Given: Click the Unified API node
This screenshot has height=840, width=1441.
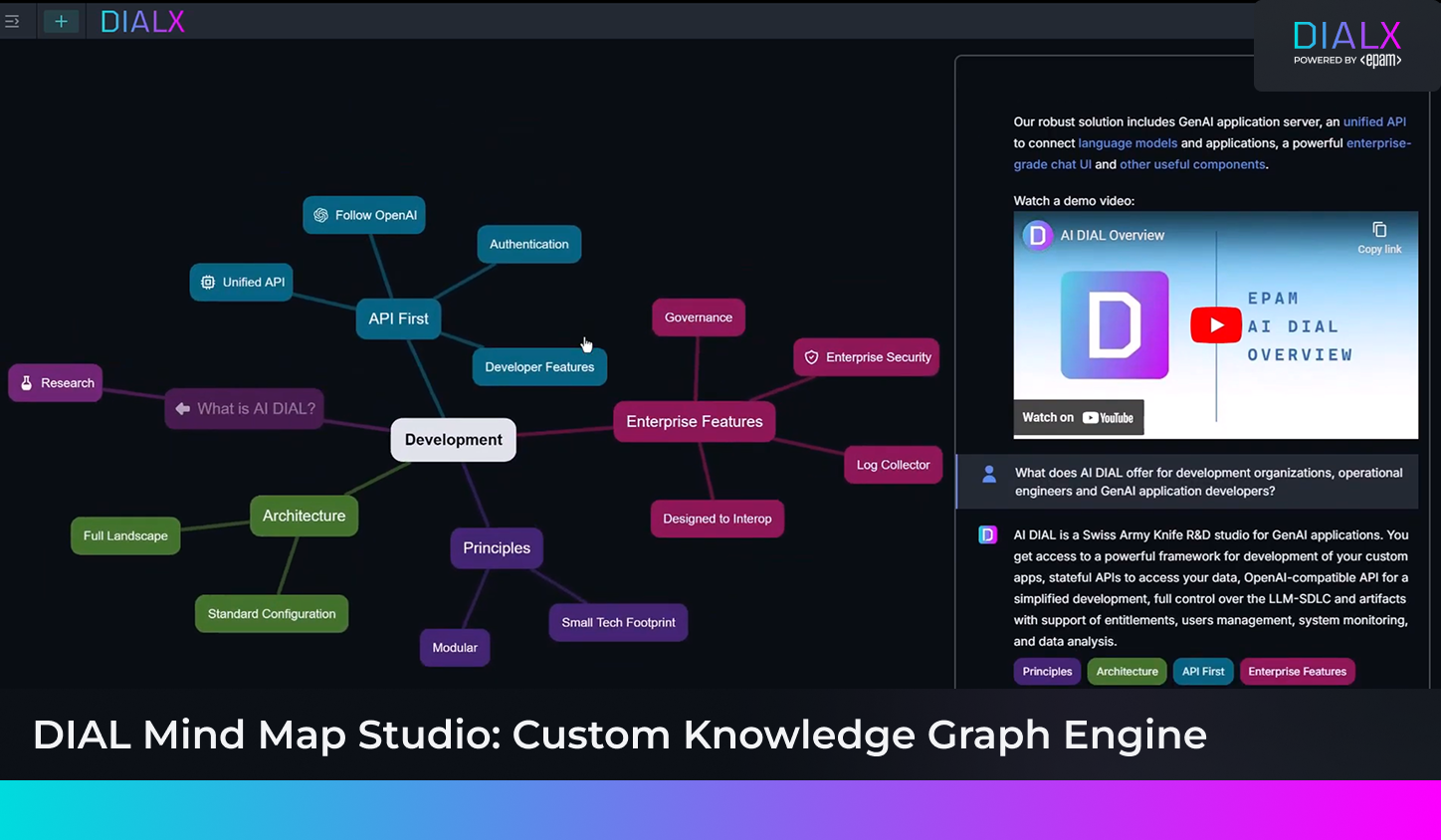Looking at the screenshot, I should (242, 283).
